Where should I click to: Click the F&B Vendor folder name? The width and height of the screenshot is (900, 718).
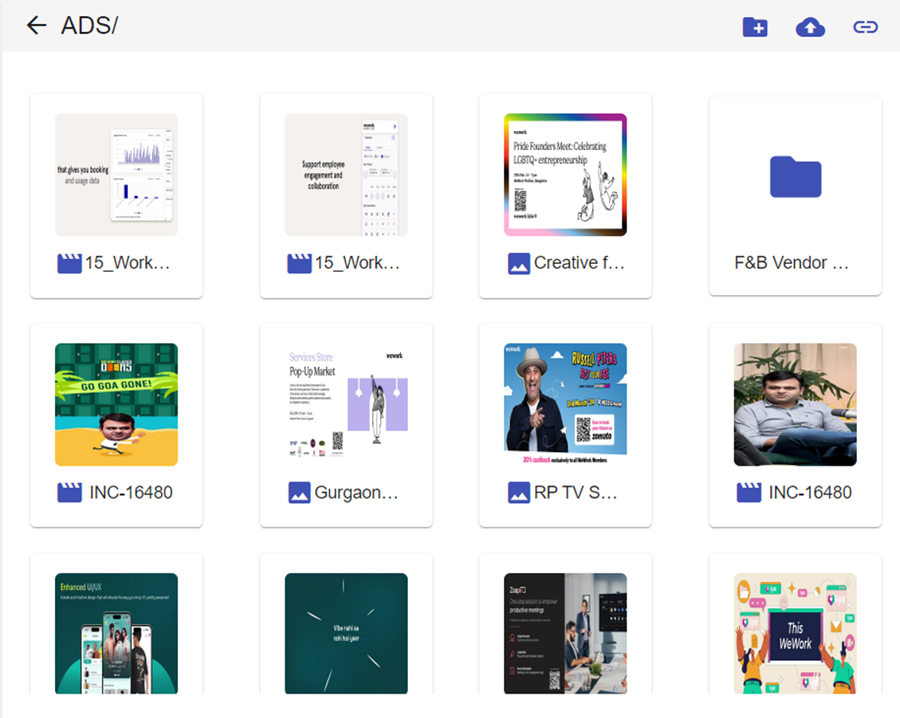coord(792,263)
